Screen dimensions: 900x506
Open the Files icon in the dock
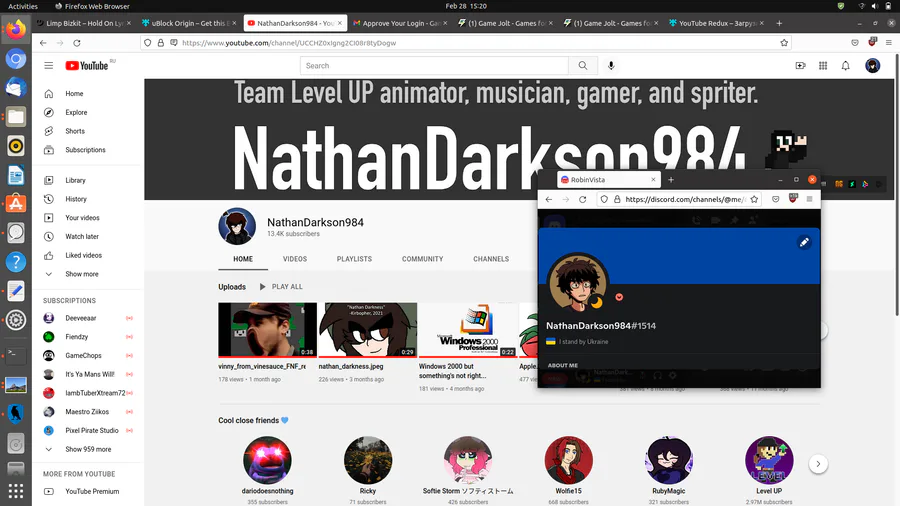click(x=16, y=116)
